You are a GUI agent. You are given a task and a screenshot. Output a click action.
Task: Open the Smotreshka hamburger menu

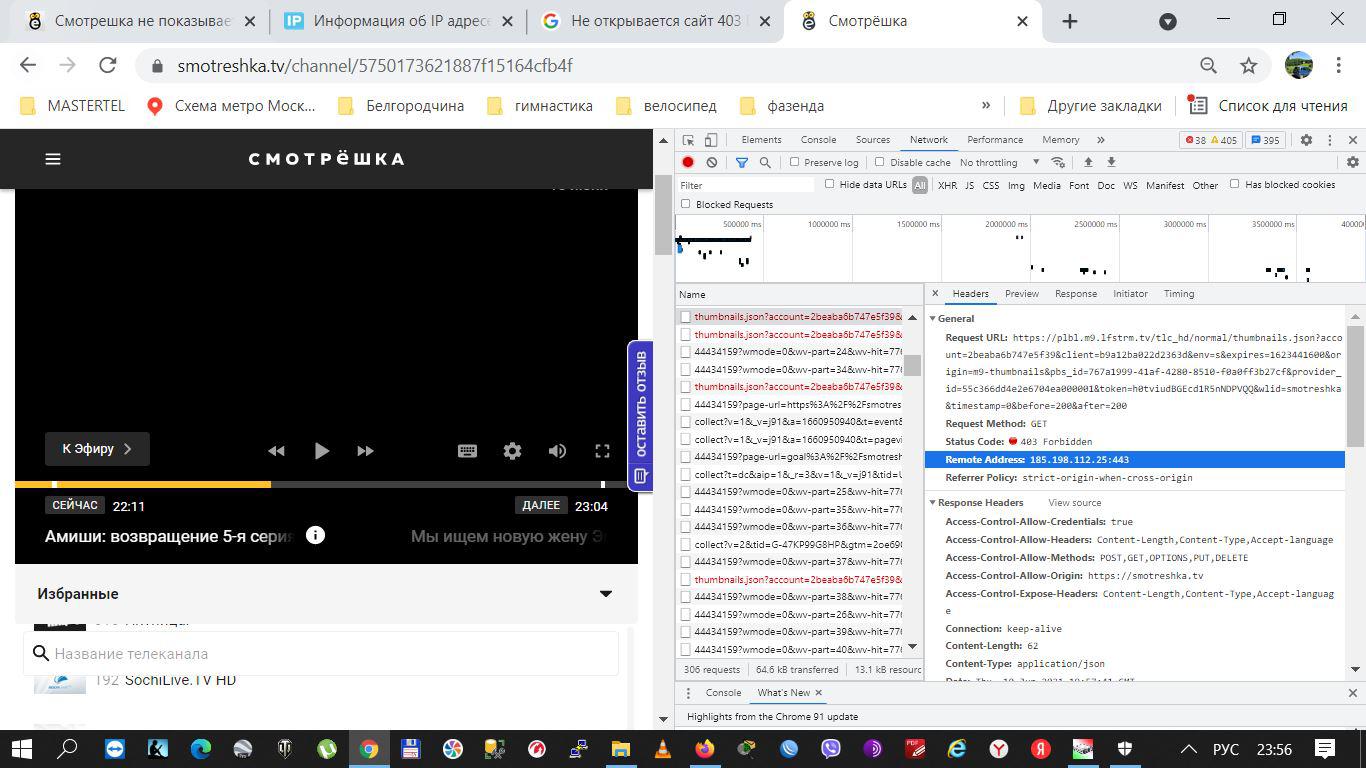[x=53, y=159]
